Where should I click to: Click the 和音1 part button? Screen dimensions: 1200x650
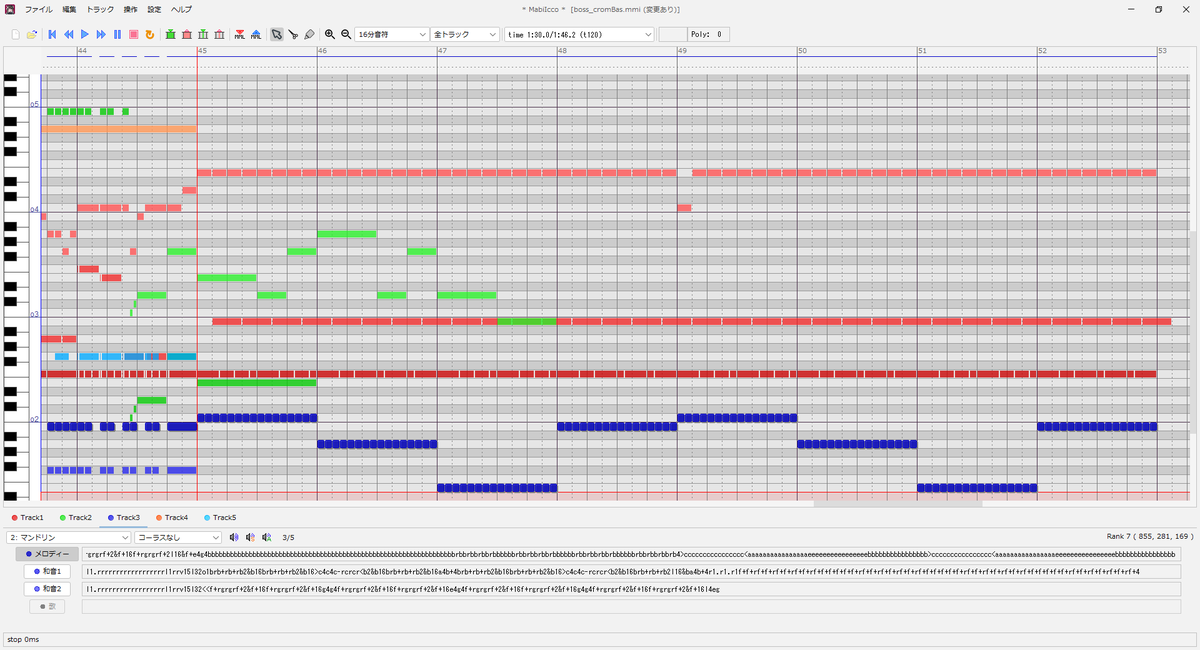46,572
